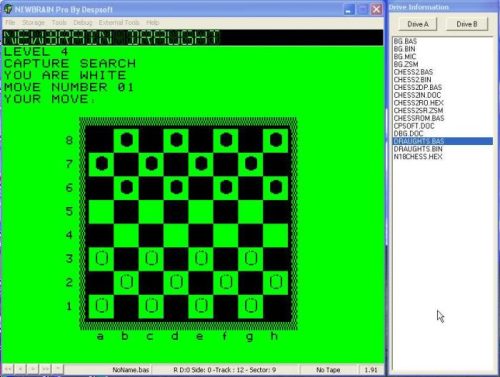500x377 pixels.
Task: Open the Storage menu
Action: 33,23
